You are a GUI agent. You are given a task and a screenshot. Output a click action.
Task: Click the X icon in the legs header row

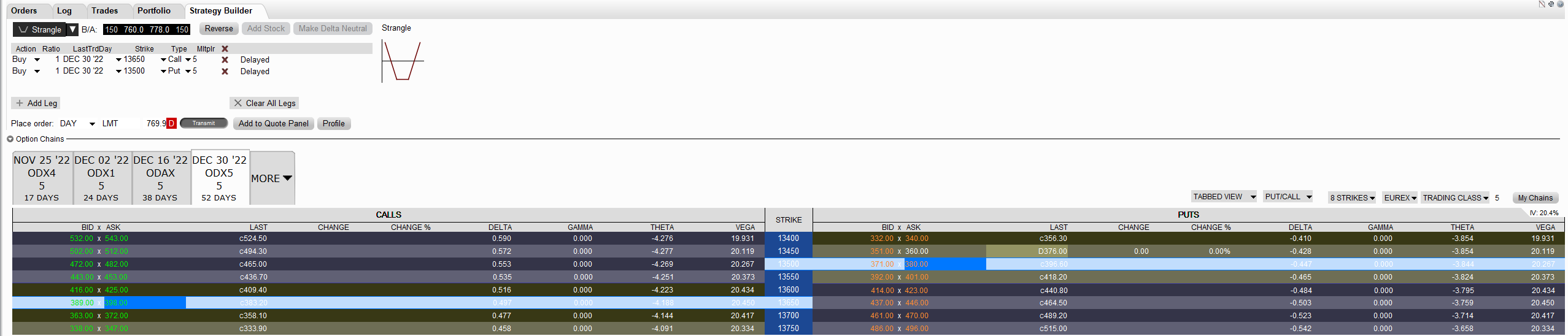225,48
